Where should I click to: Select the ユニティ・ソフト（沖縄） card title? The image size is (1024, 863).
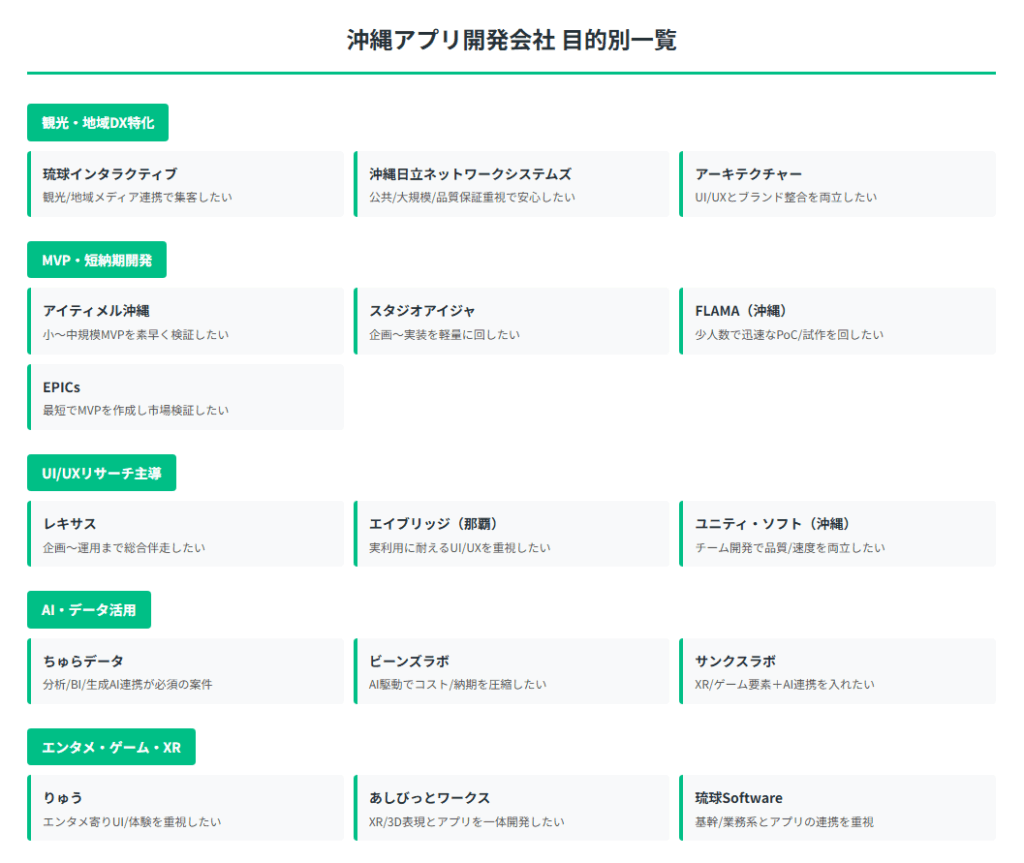pos(772,524)
